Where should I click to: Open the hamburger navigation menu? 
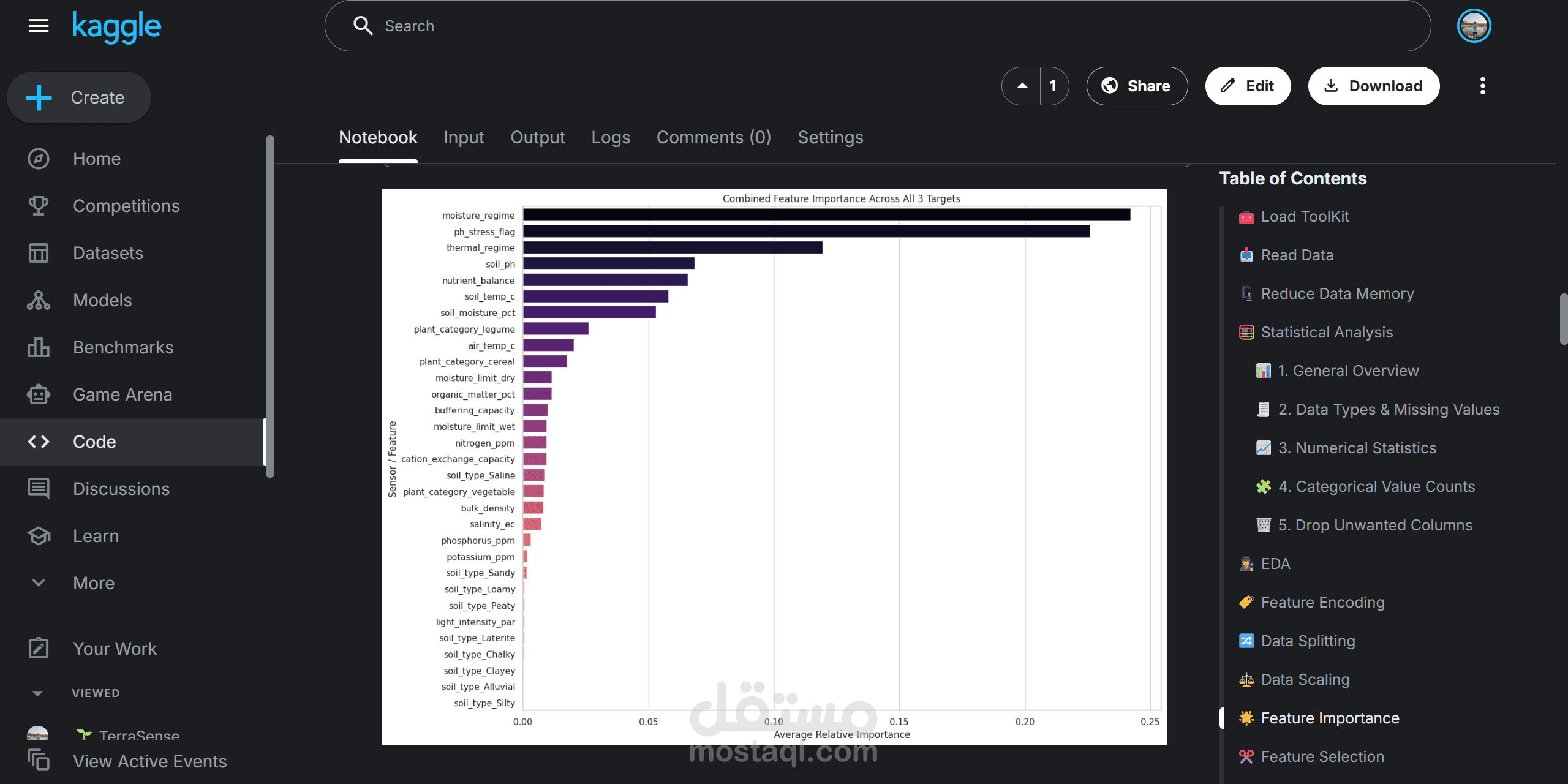39,26
